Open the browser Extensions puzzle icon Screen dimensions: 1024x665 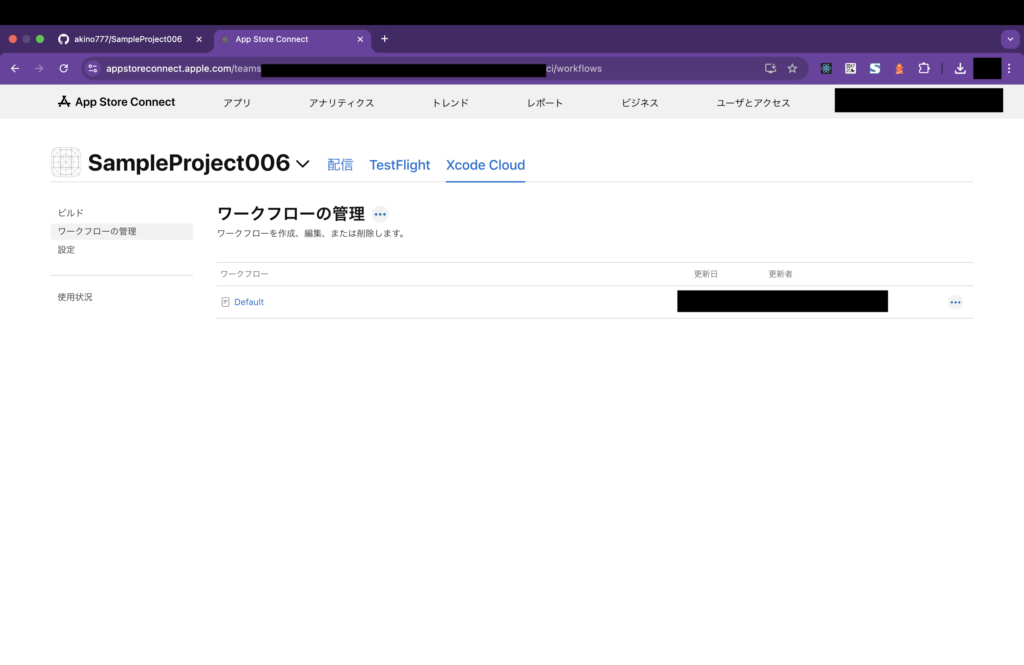pos(924,68)
